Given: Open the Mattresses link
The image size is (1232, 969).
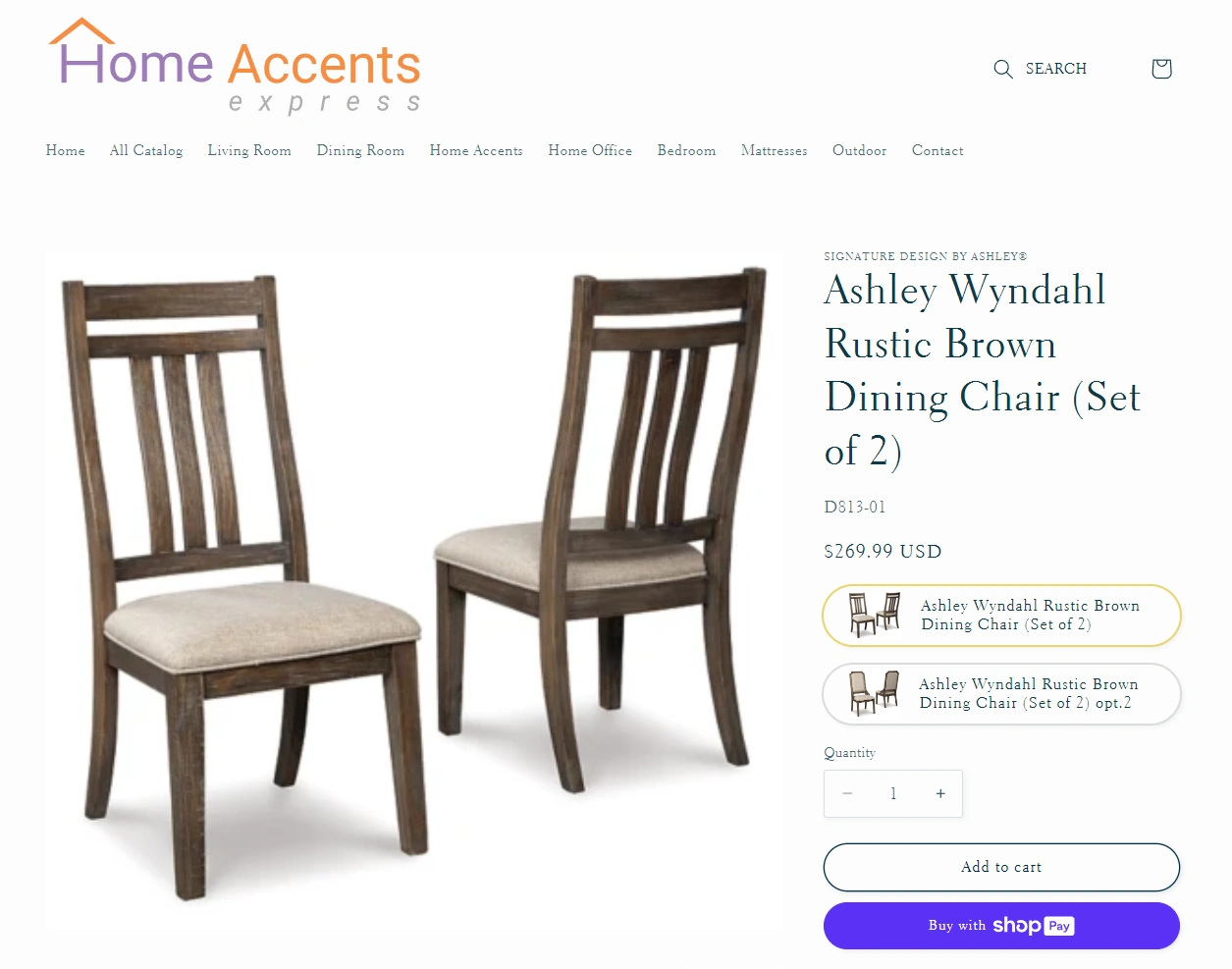Looking at the screenshot, I should point(774,150).
